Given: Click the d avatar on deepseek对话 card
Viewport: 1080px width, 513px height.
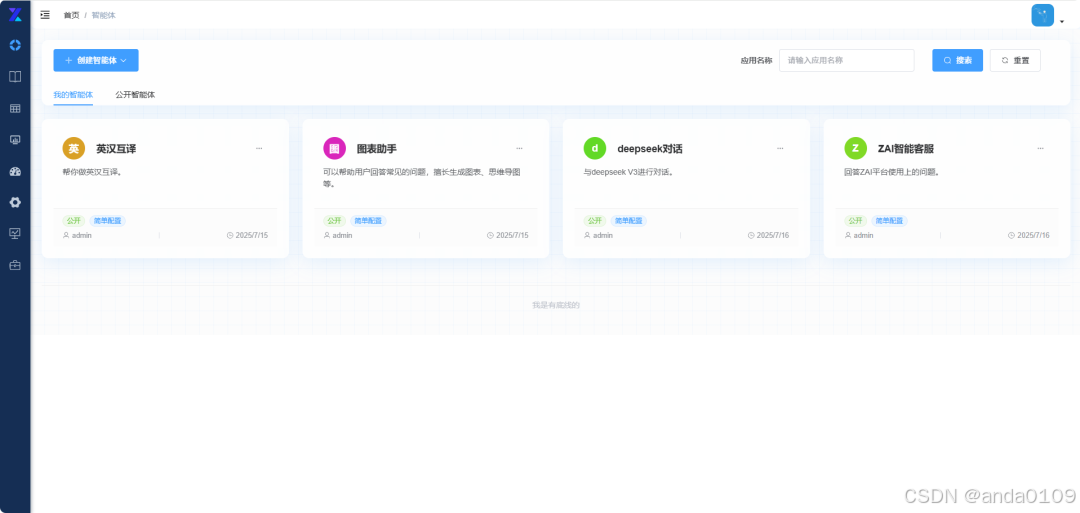Looking at the screenshot, I should click(594, 148).
